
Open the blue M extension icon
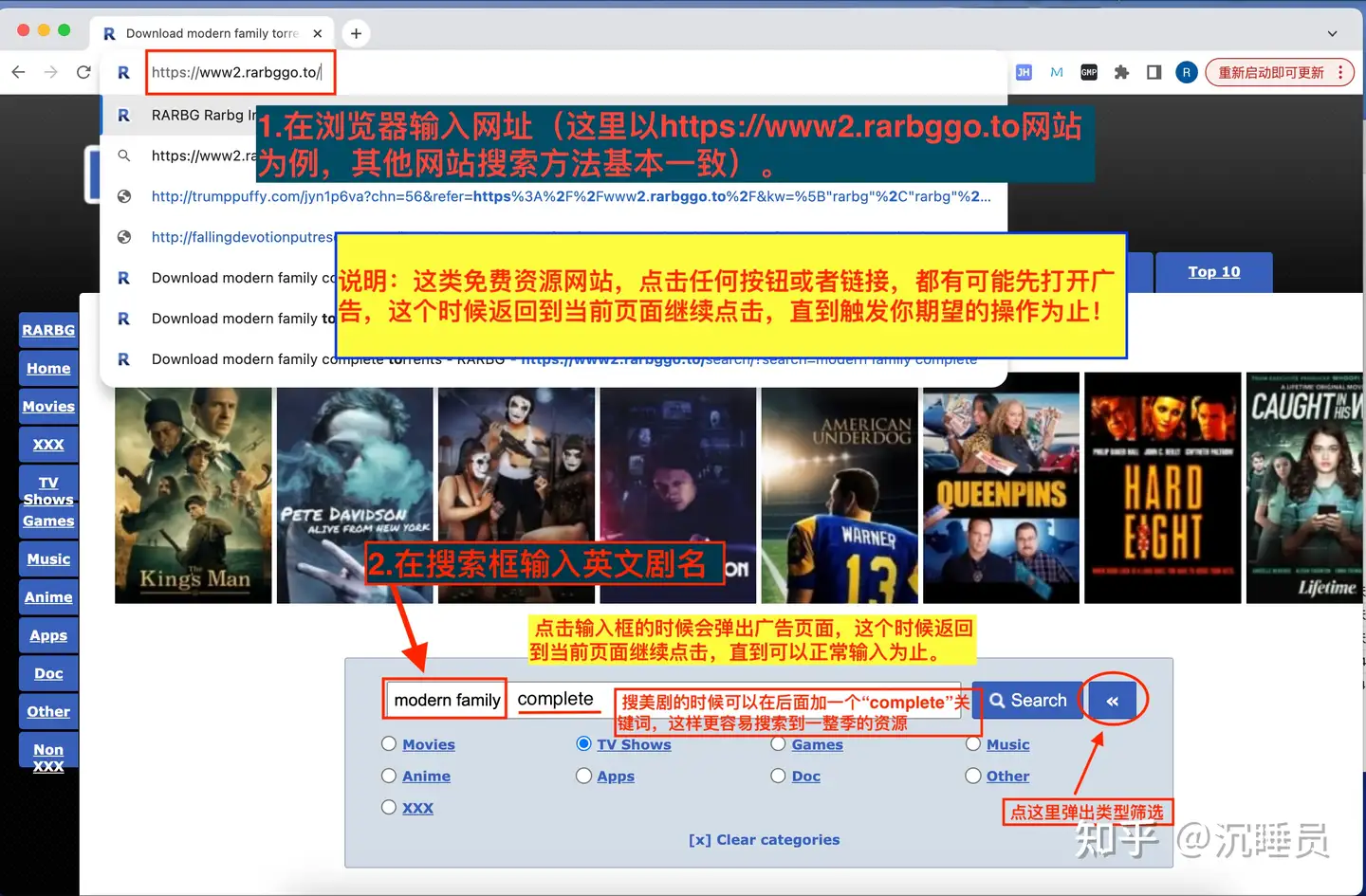(1057, 72)
